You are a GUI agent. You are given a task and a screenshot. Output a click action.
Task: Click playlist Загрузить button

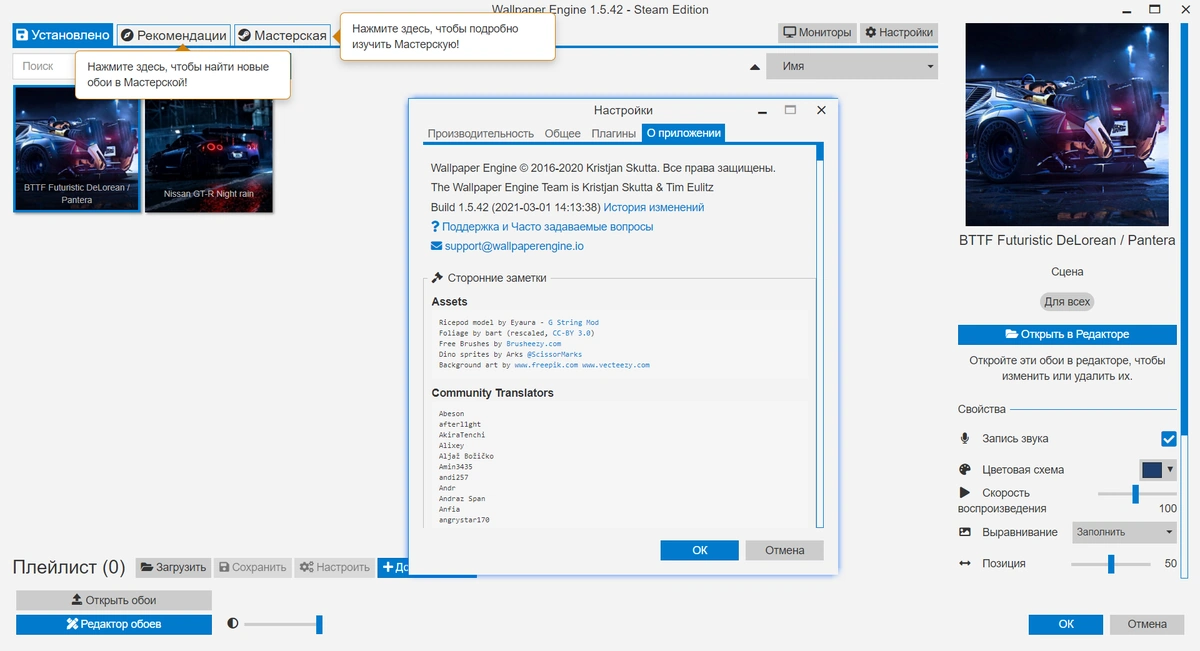click(x=173, y=567)
